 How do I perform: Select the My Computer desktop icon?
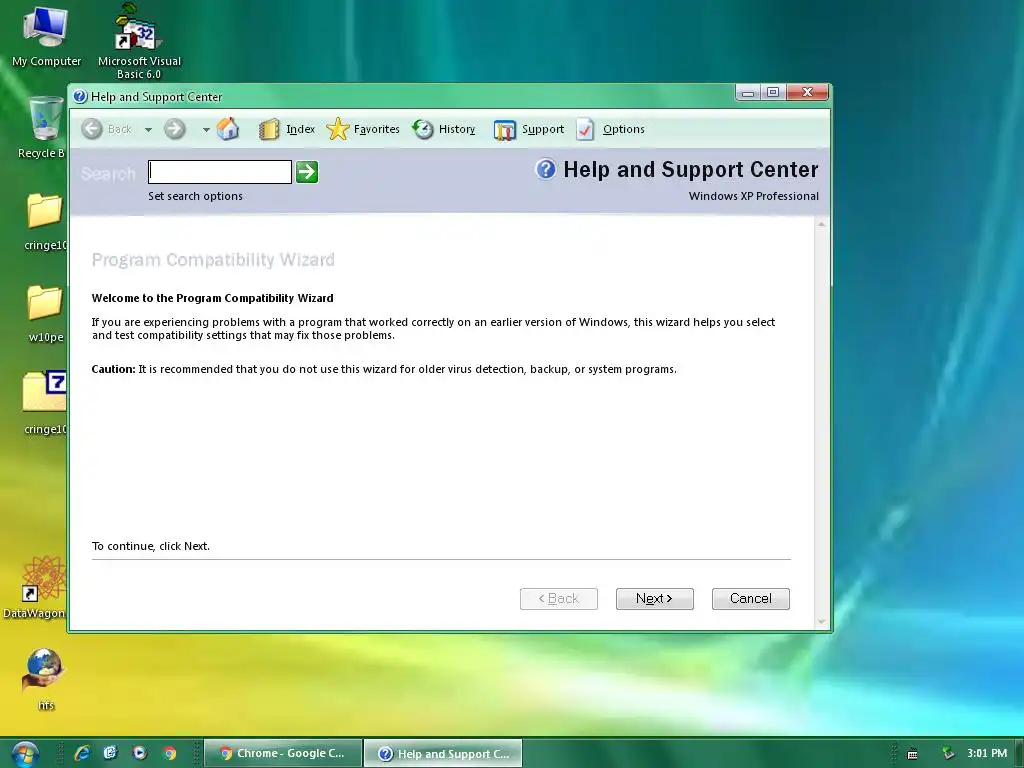click(x=46, y=37)
